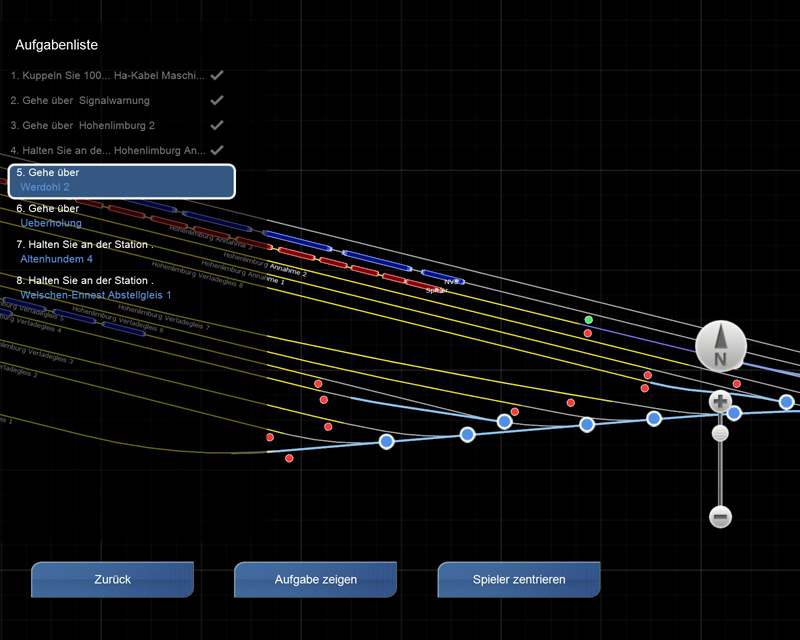Select highlighted task 5 Werdohl 2
The image size is (800, 640).
point(121,181)
